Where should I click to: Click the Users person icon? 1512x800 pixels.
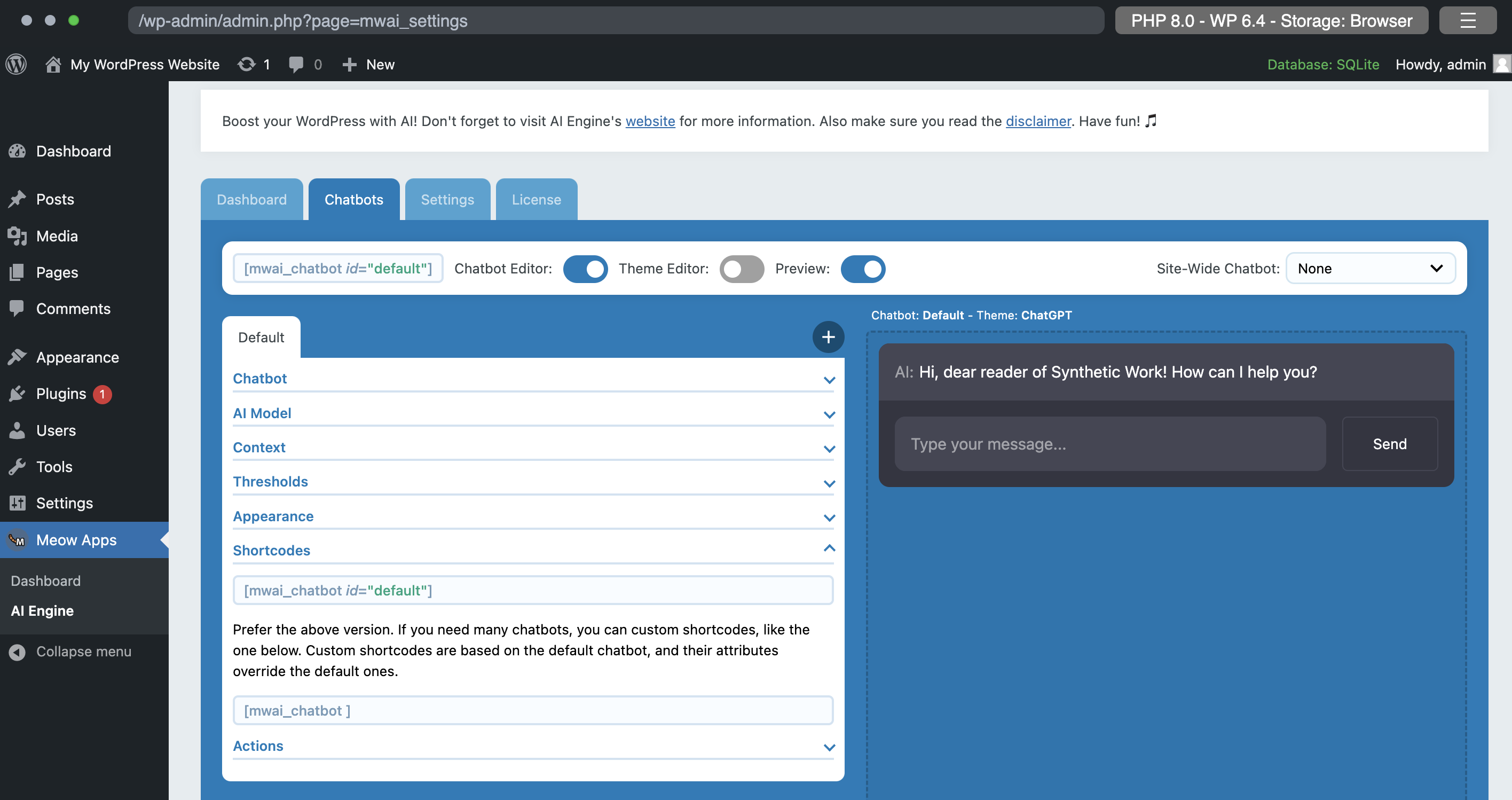[17, 430]
